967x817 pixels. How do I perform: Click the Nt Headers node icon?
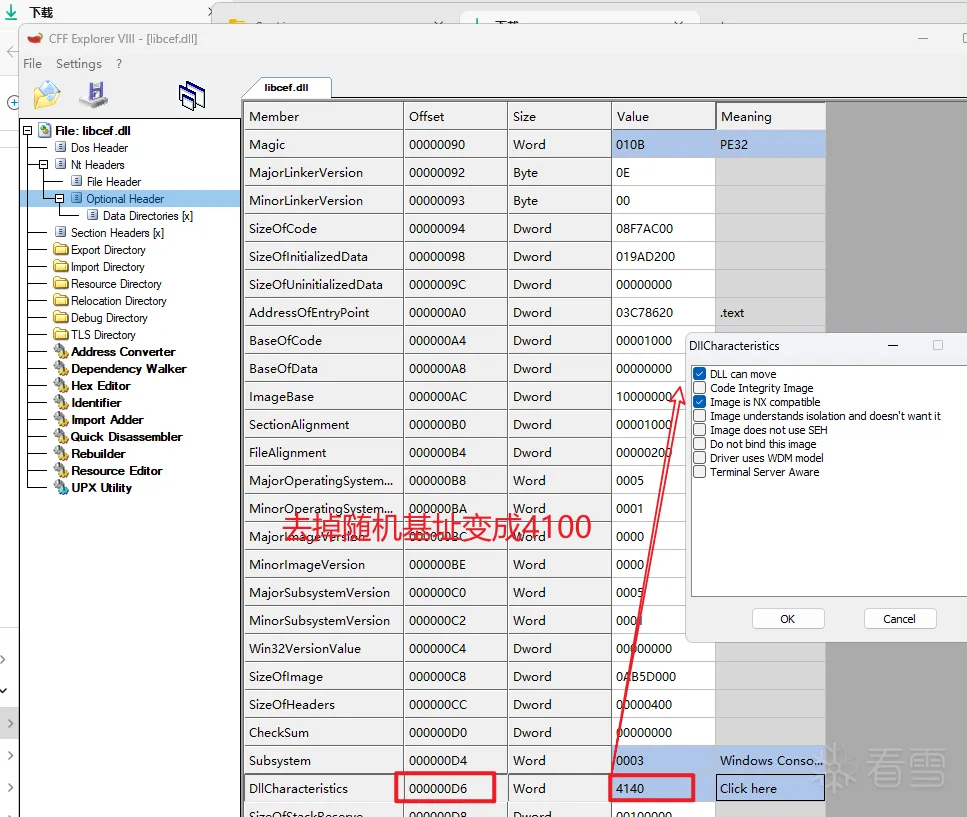[x=60, y=164]
